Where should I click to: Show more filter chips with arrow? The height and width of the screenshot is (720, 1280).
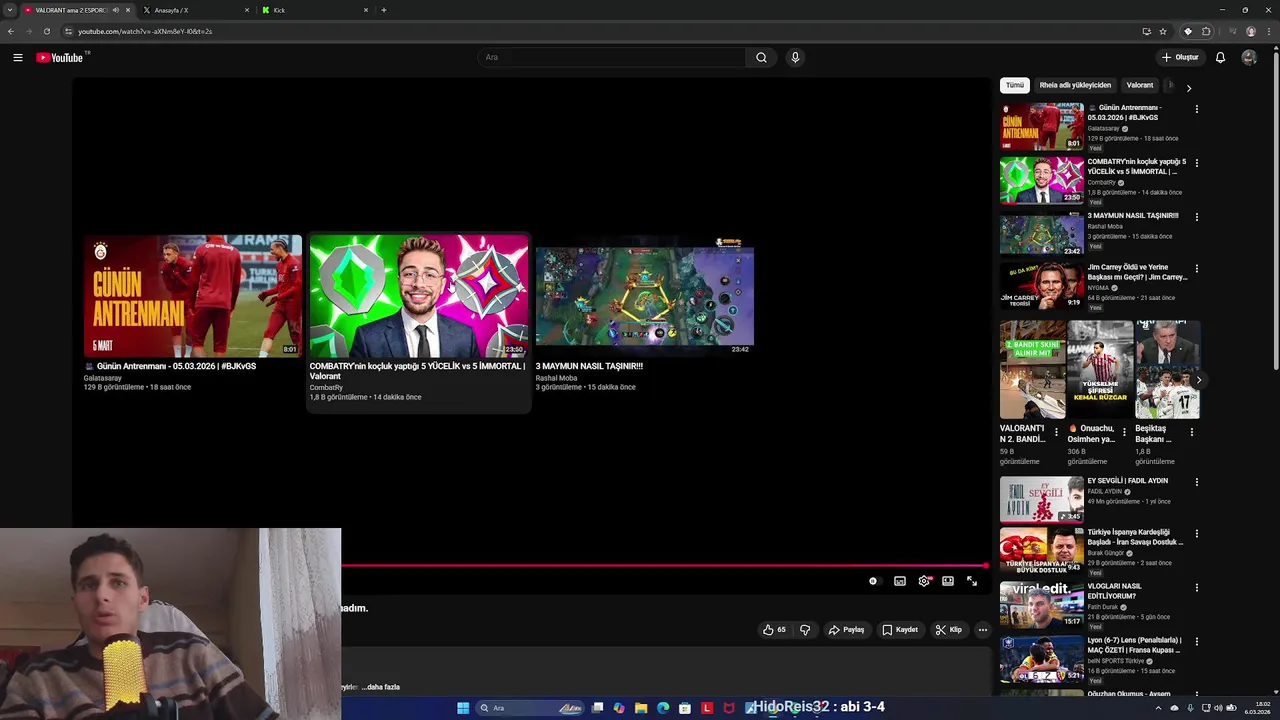click(1189, 88)
